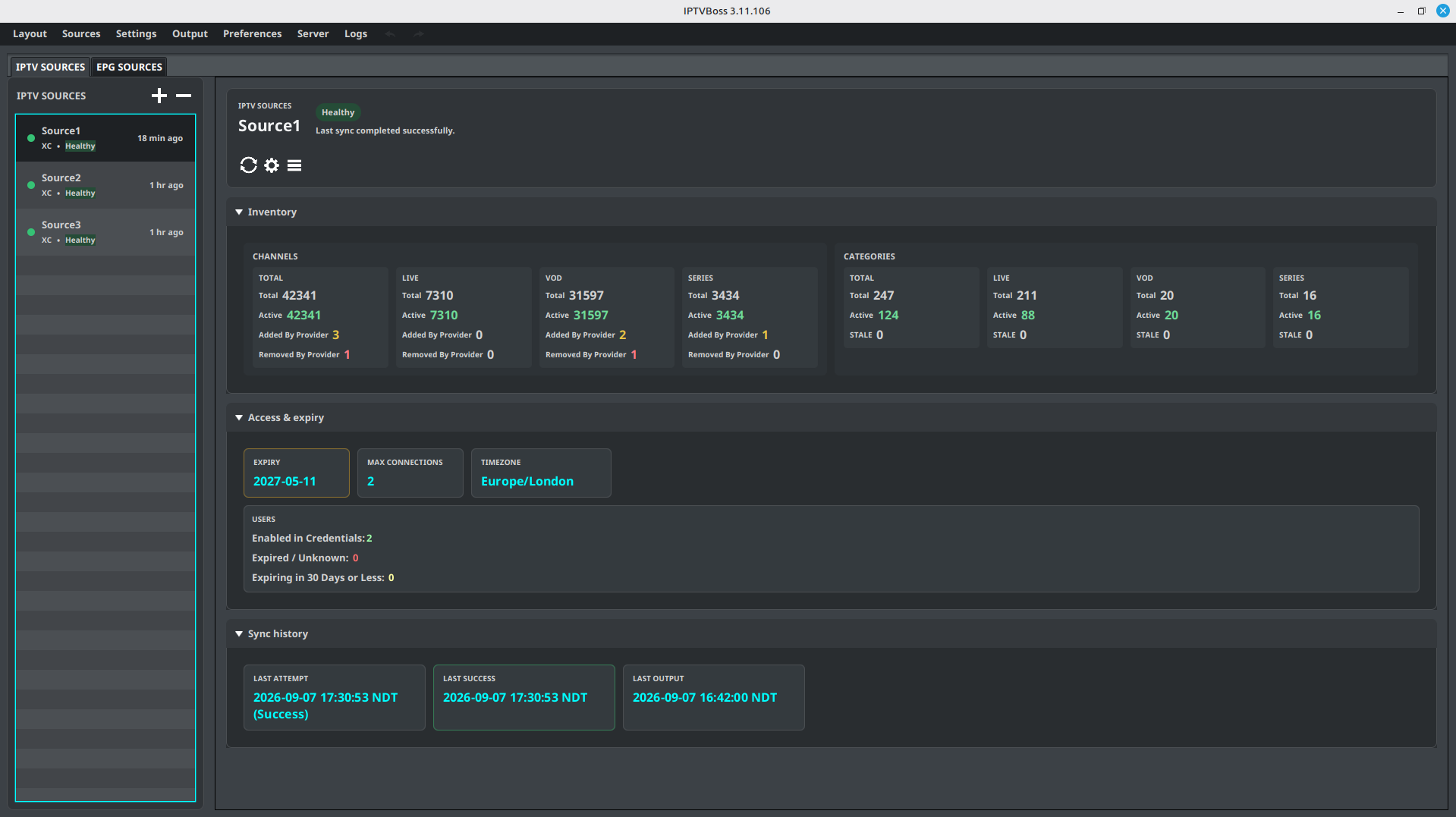This screenshot has height=817, width=1456.
Task: Click the MAX CONNECTIONS card
Action: click(410, 473)
